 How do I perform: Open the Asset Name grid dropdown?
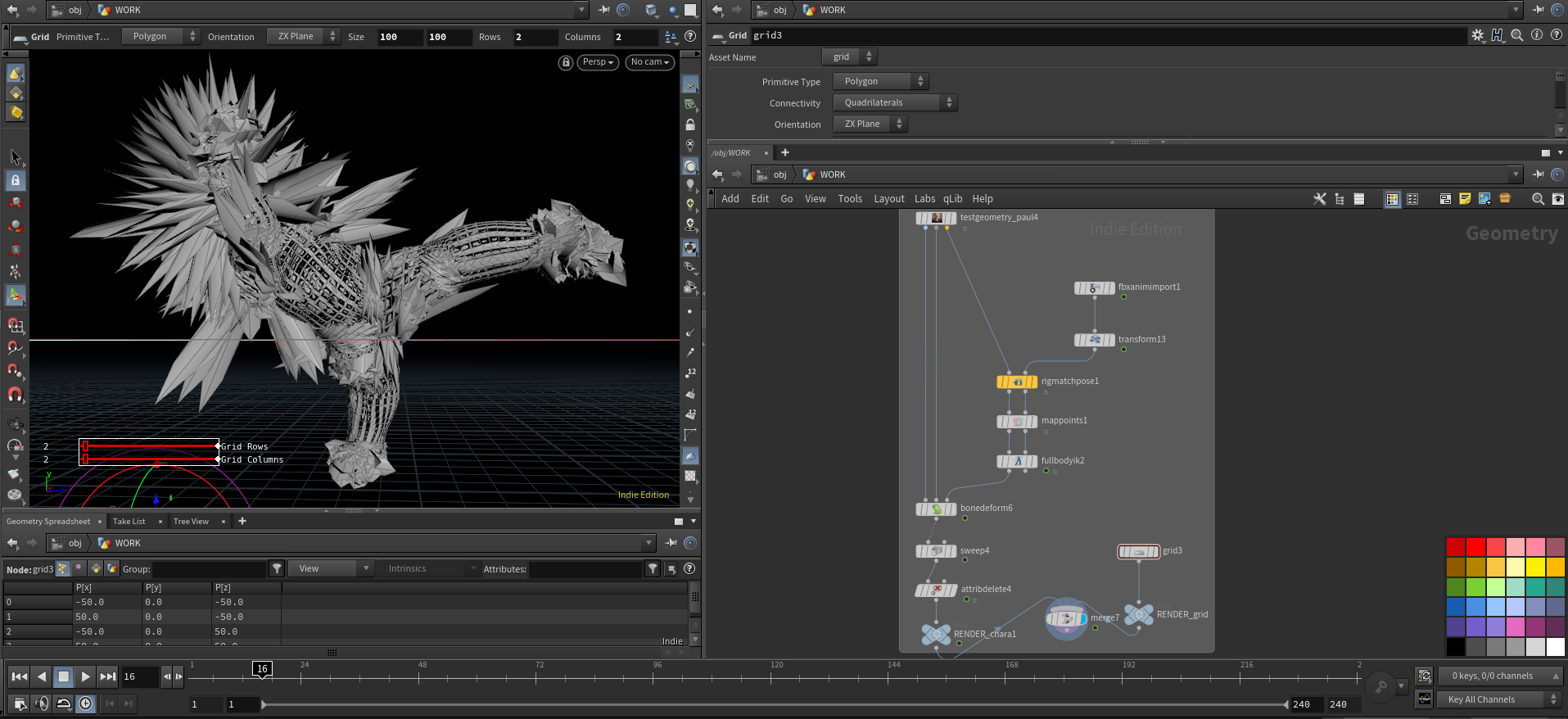849,57
